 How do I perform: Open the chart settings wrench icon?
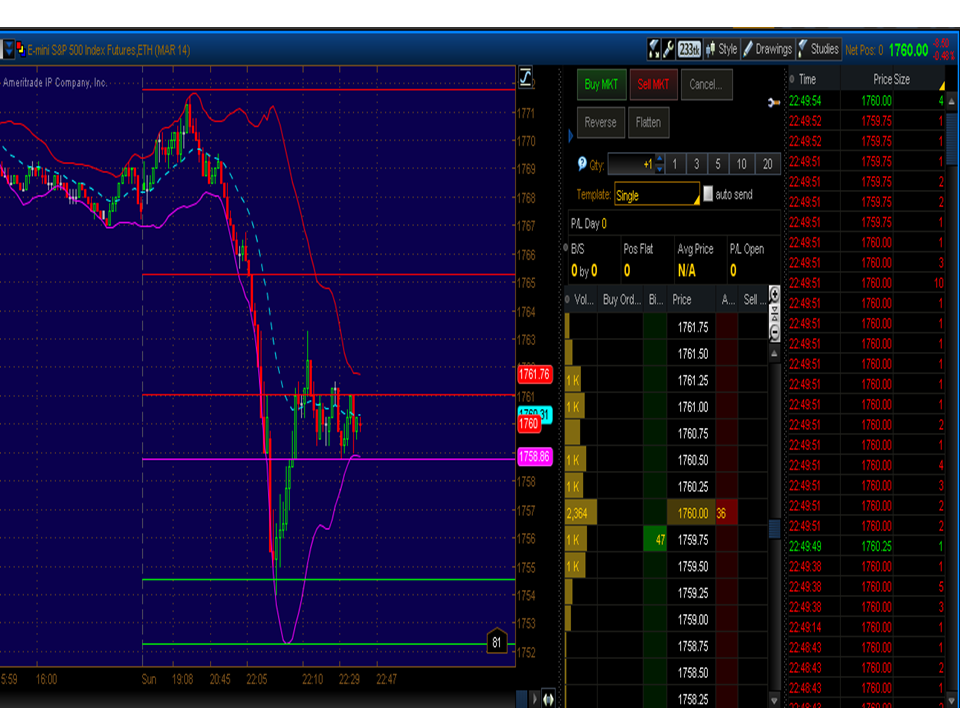(668, 49)
